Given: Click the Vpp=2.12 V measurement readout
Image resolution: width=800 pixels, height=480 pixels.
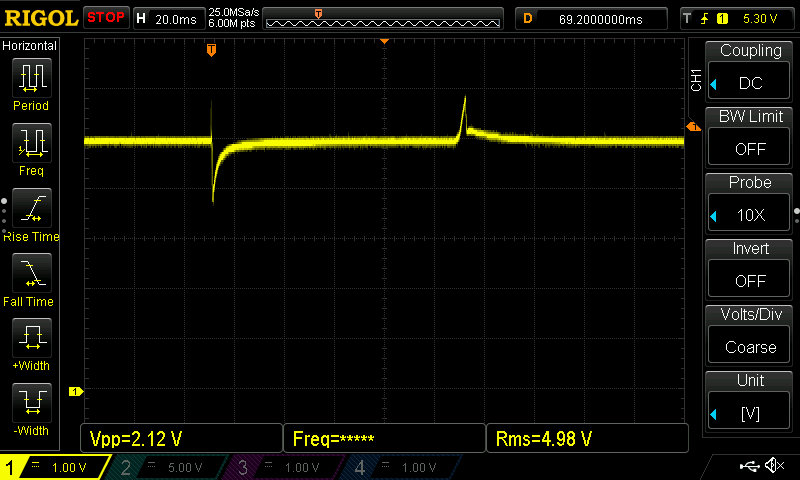Looking at the screenshot, I should click(182, 438).
